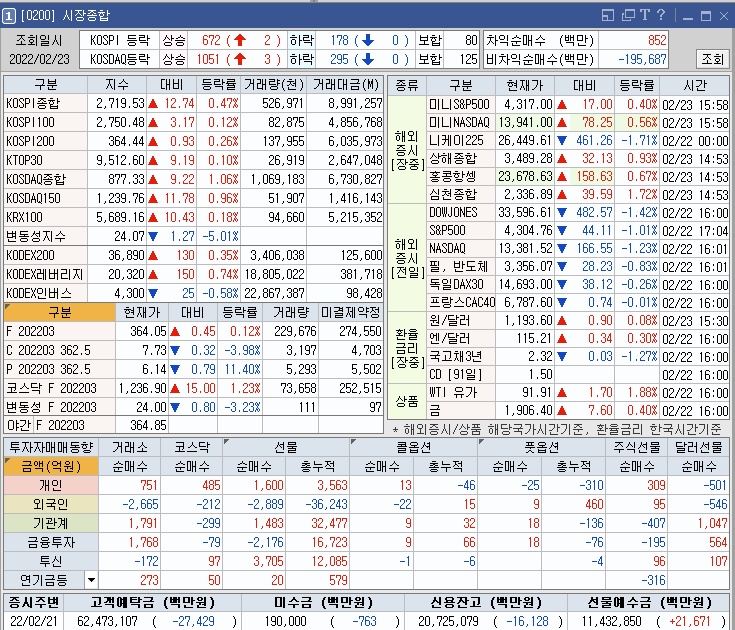Screen dimensions: 735x630
Task: Click the orange 금액(억원) header cell
Action: click(x=51, y=466)
